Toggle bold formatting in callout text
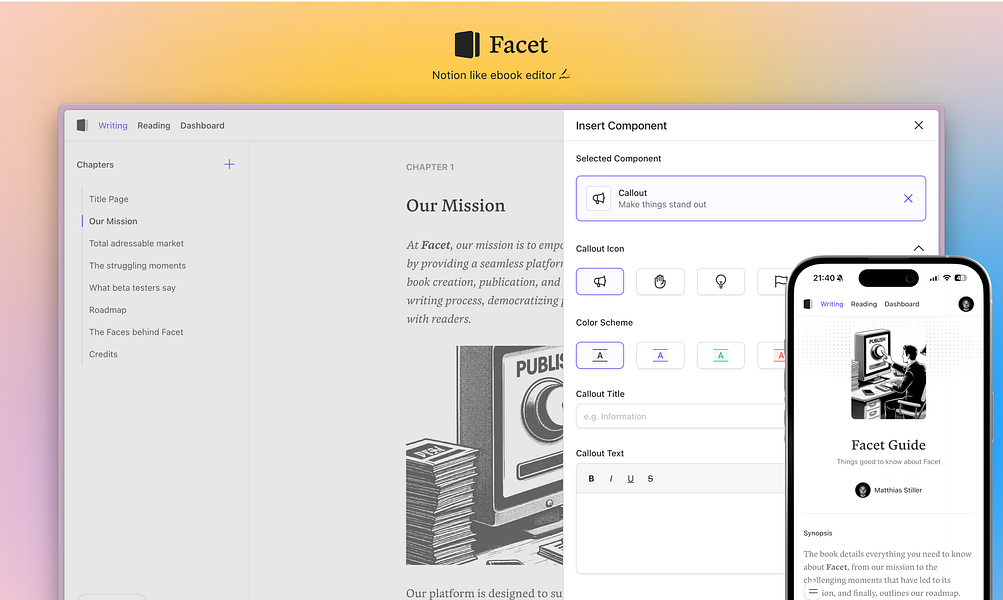This screenshot has width=1003, height=600. pos(591,478)
